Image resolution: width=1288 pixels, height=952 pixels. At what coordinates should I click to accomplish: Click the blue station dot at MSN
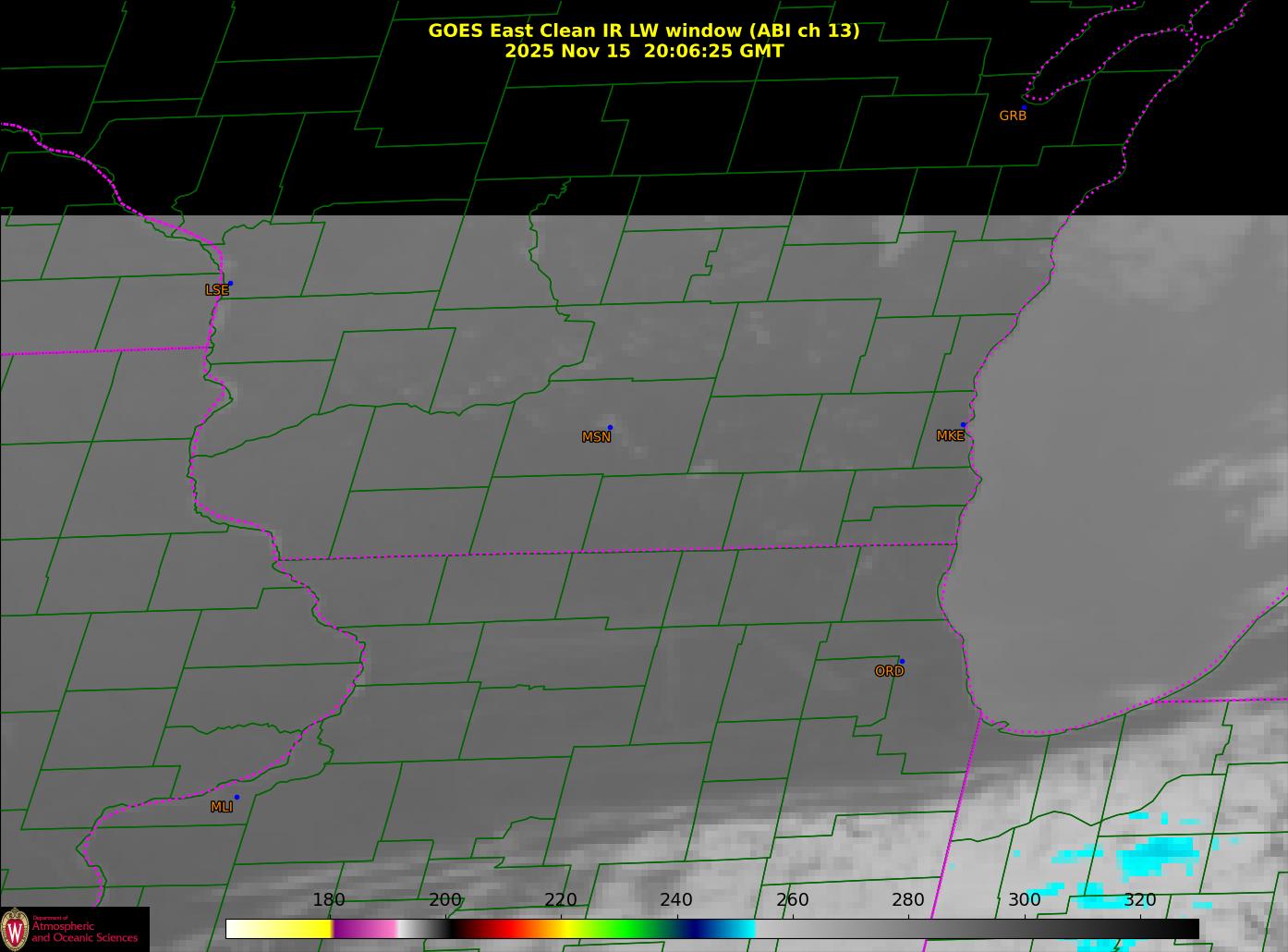tap(610, 427)
